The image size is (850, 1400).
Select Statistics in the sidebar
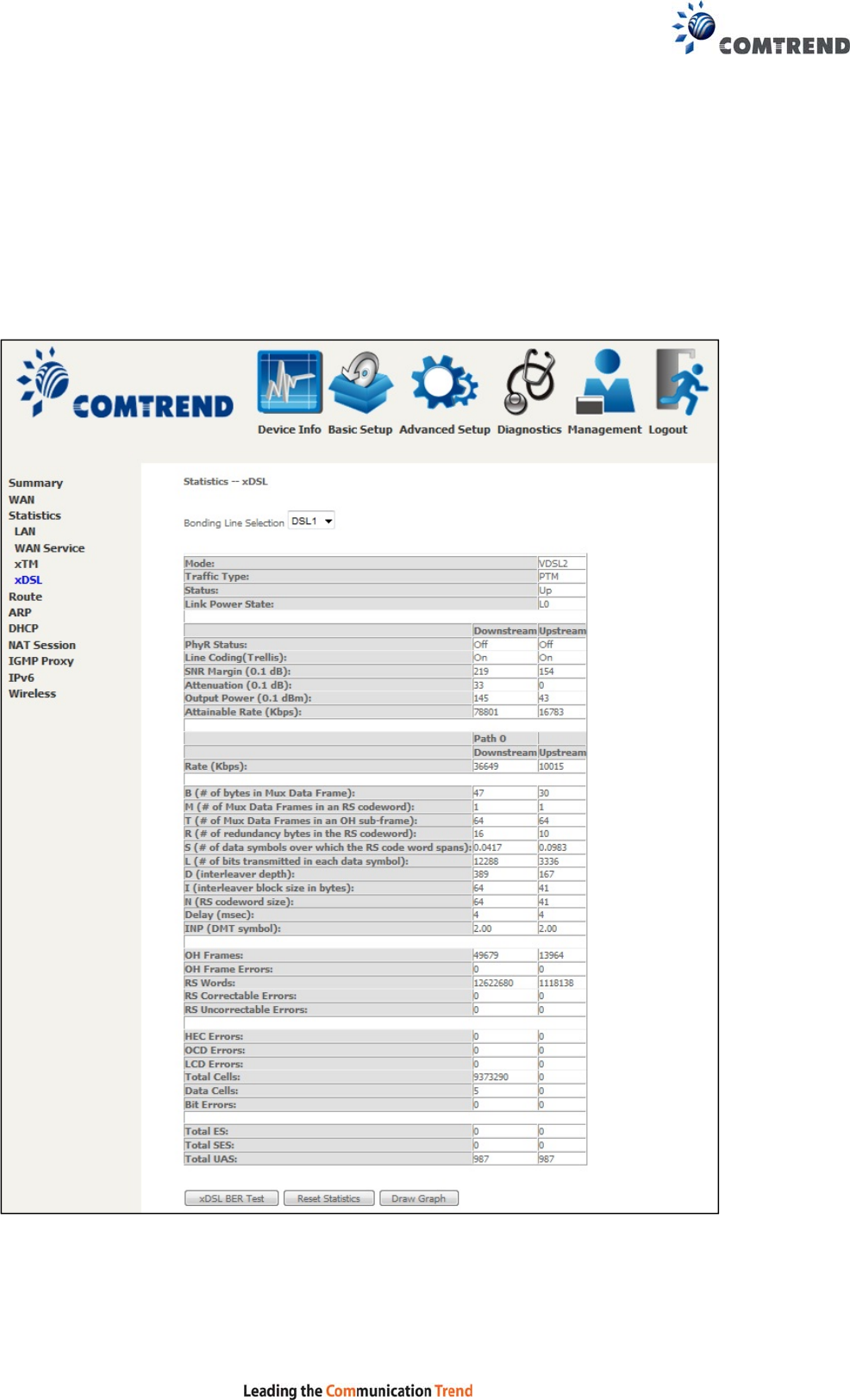pos(34,516)
